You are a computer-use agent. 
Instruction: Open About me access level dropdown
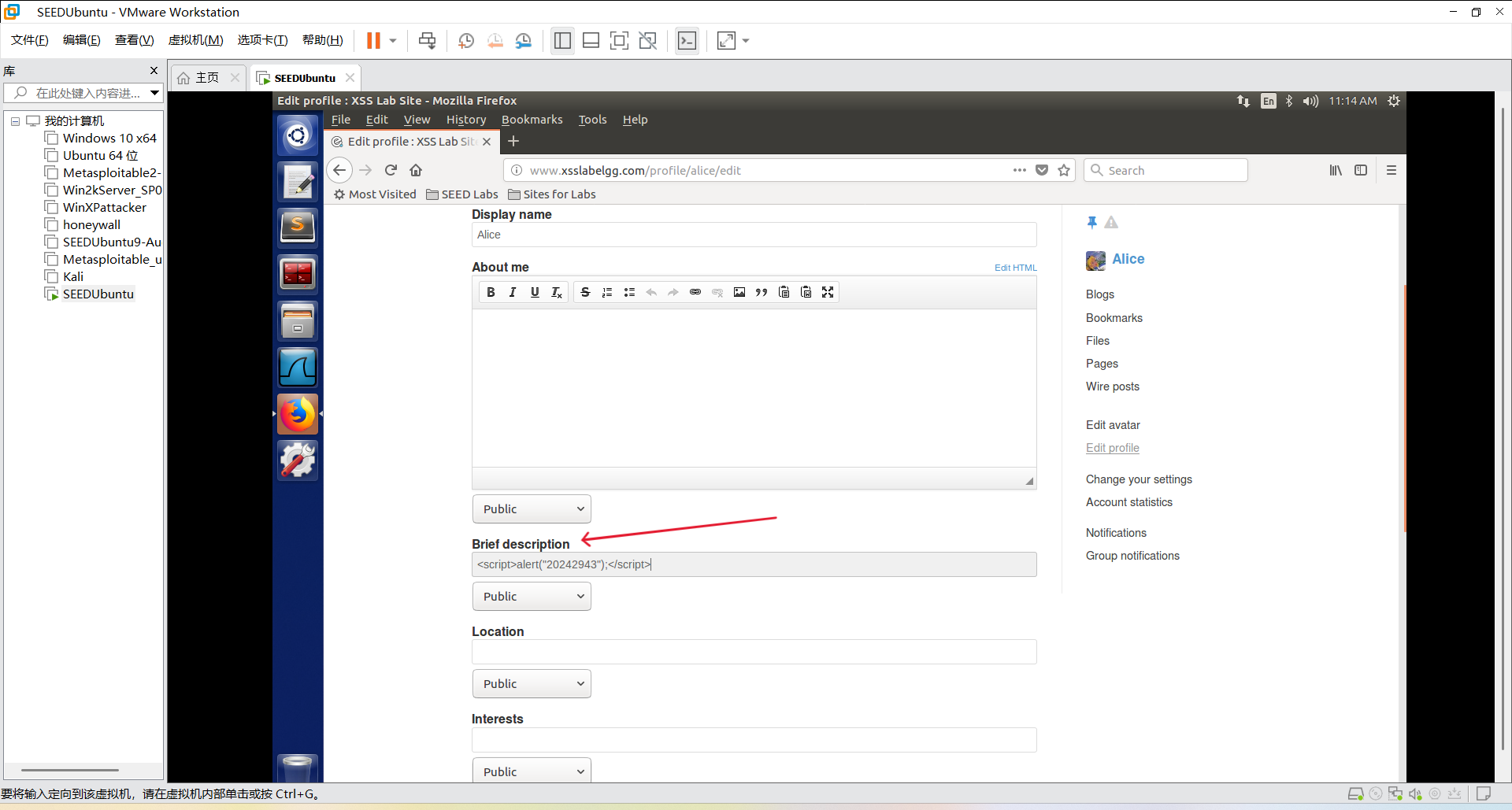(532, 509)
